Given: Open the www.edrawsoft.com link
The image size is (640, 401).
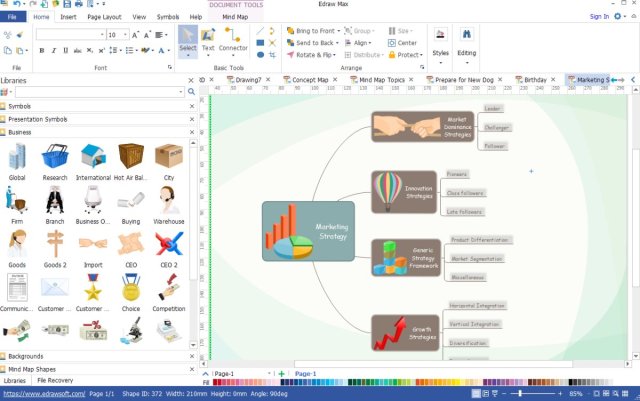Looking at the screenshot, I should pos(43,393).
